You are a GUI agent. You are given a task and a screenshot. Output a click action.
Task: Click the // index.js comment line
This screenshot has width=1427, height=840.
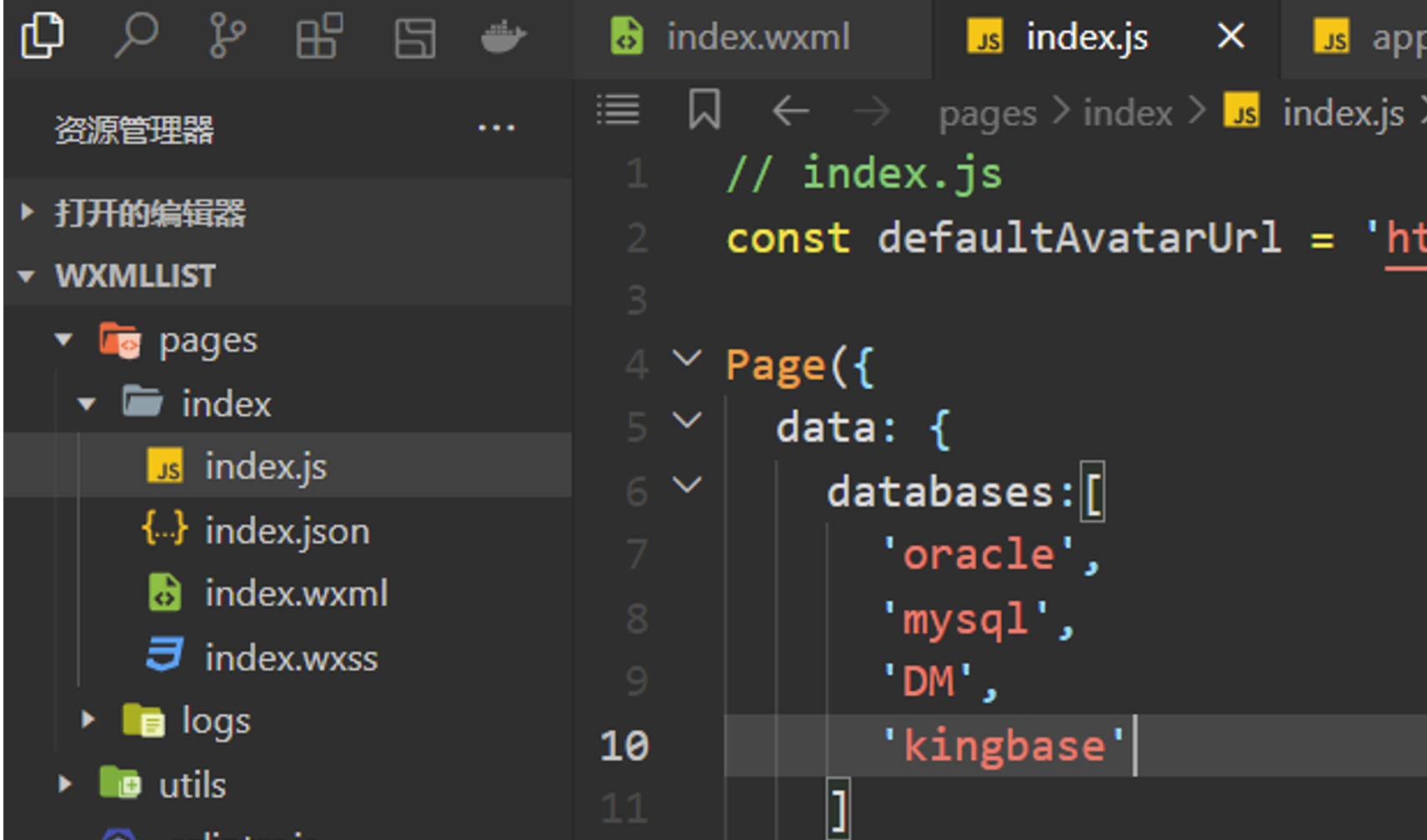click(864, 174)
